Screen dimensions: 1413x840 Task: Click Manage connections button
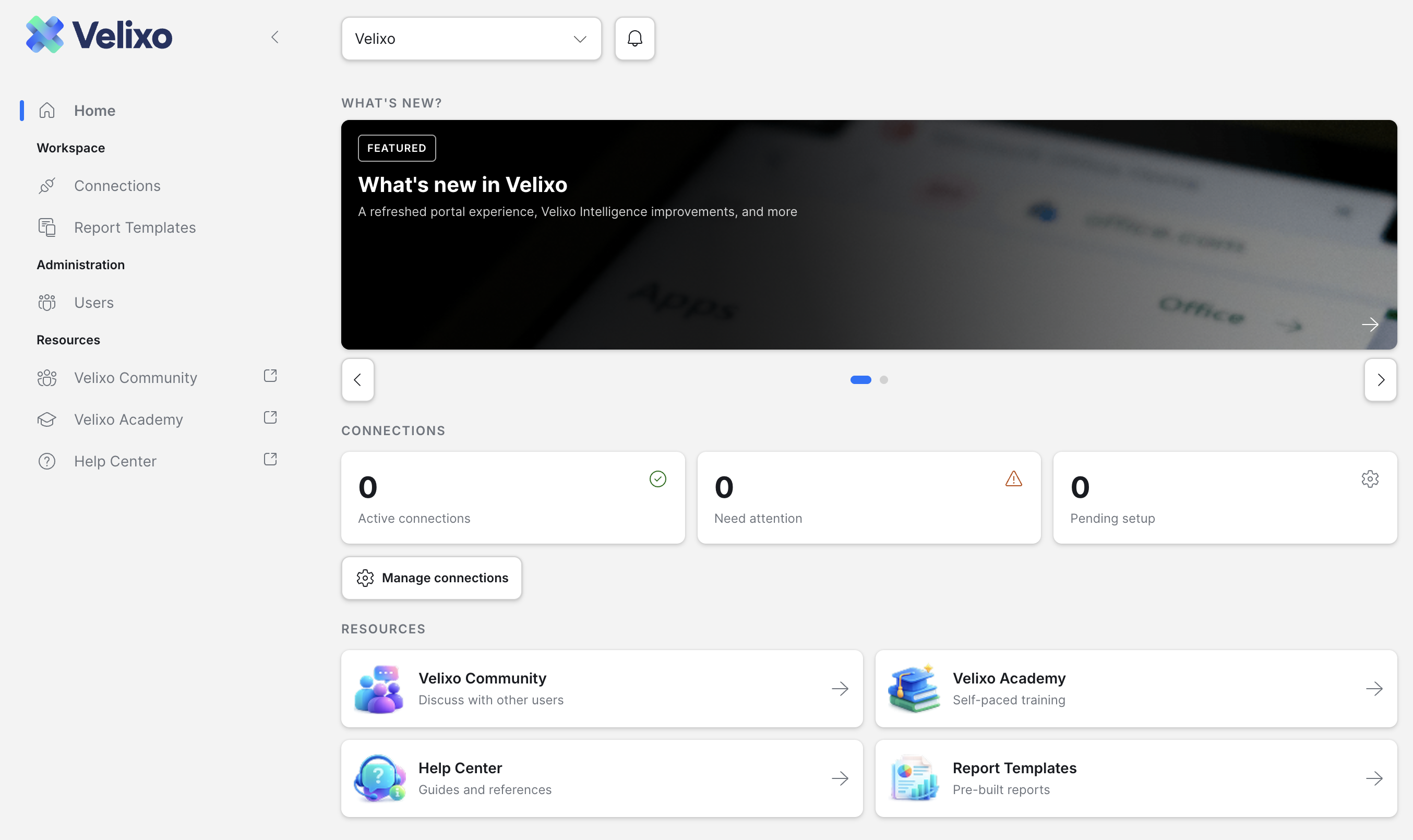tap(432, 578)
